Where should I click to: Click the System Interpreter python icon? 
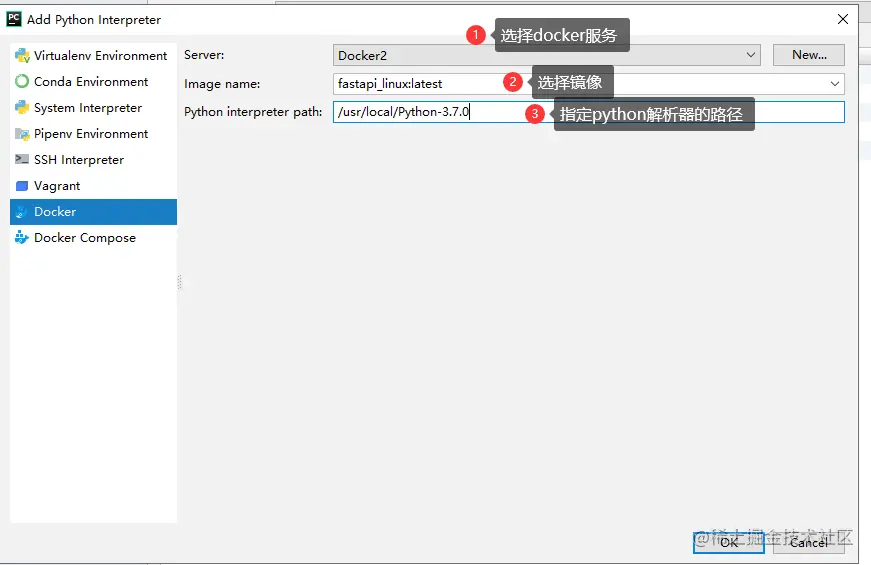pyautogui.click(x=22, y=108)
